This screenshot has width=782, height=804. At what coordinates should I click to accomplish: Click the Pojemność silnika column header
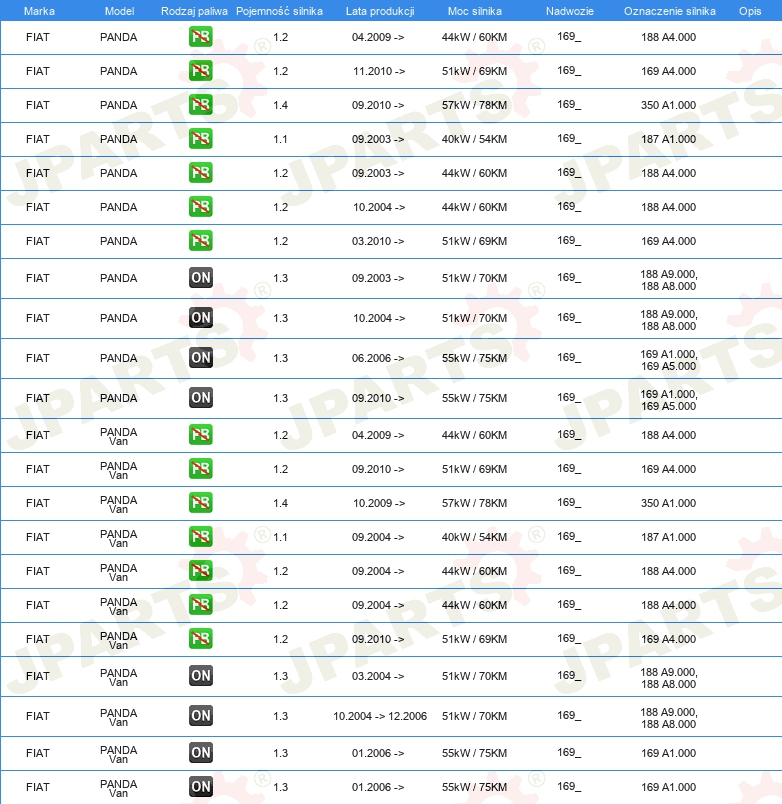coord(279,11)
